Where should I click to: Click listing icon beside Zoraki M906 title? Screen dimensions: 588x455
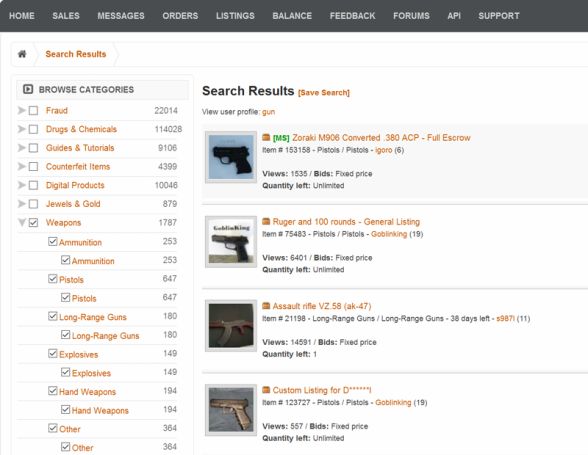266,138
